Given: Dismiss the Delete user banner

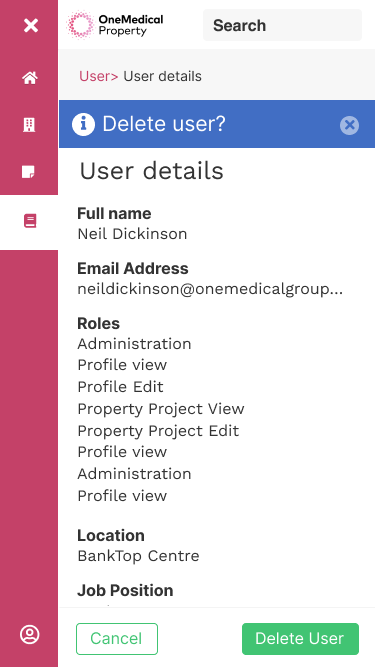Looking at the screenshot, I should [x=349, y=125].
